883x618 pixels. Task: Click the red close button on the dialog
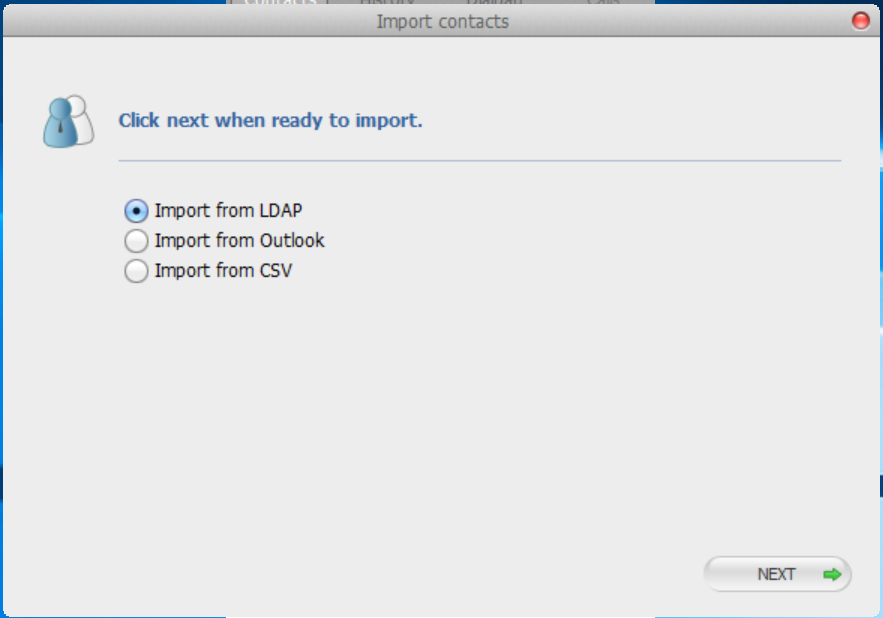[x=860, y=20]
